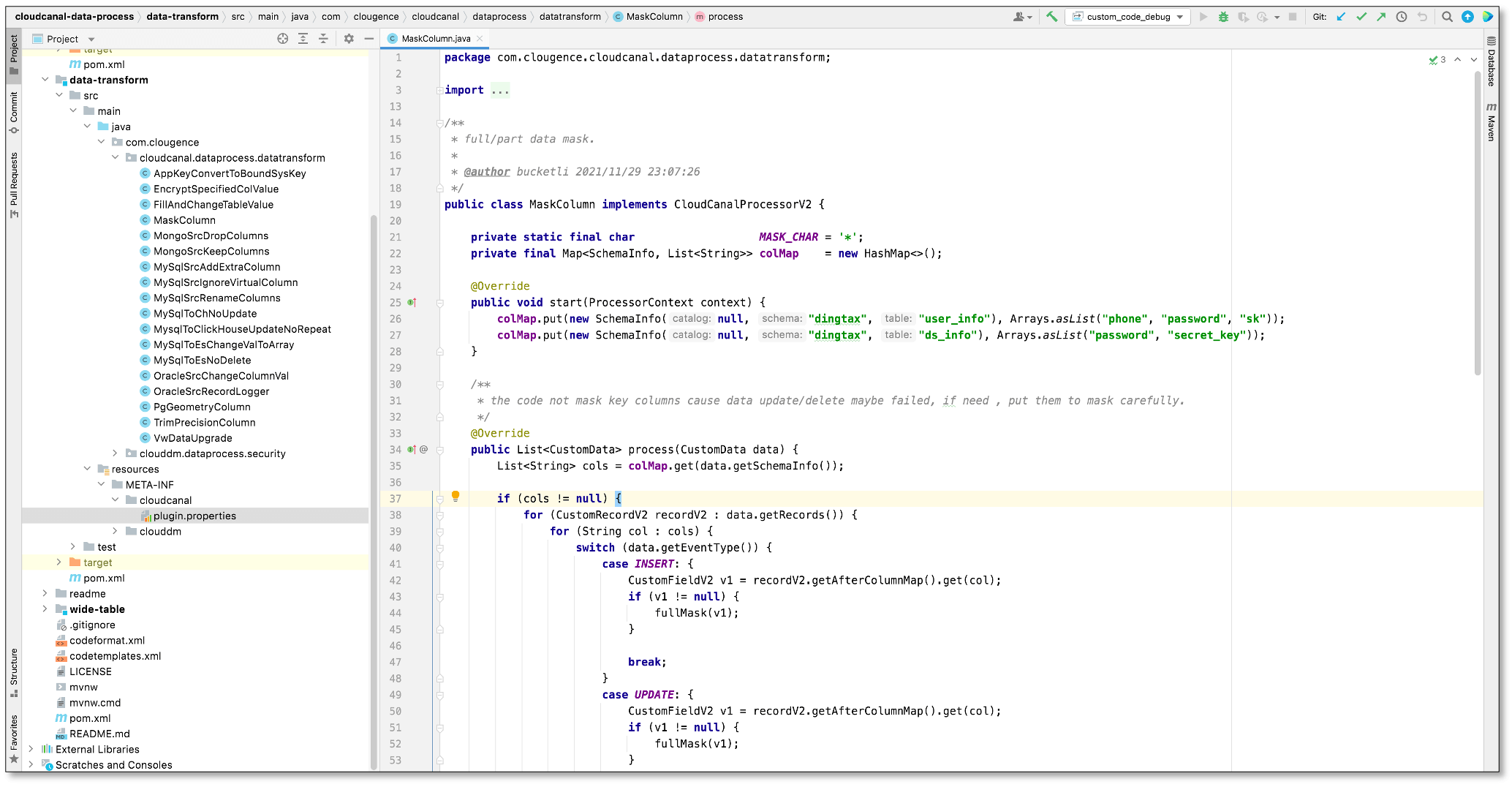
Task: Expand the clouddm.dataprocess.security package
Action: click(115, 453)
